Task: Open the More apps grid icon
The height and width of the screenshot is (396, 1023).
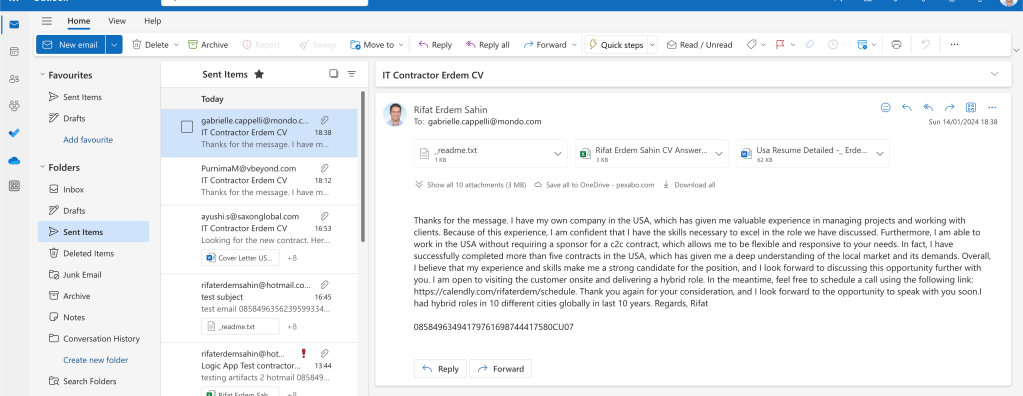Action: point(14,186)
